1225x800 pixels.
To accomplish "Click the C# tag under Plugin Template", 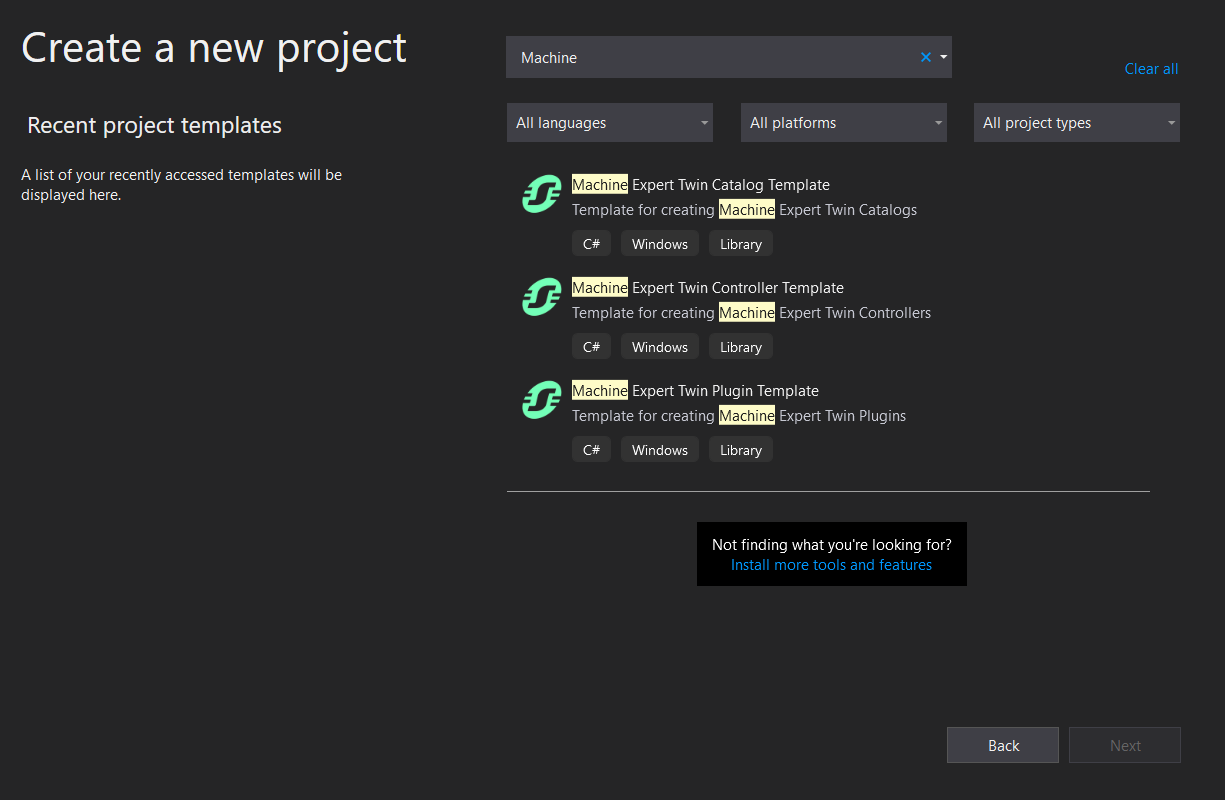I will click(591, 450).
